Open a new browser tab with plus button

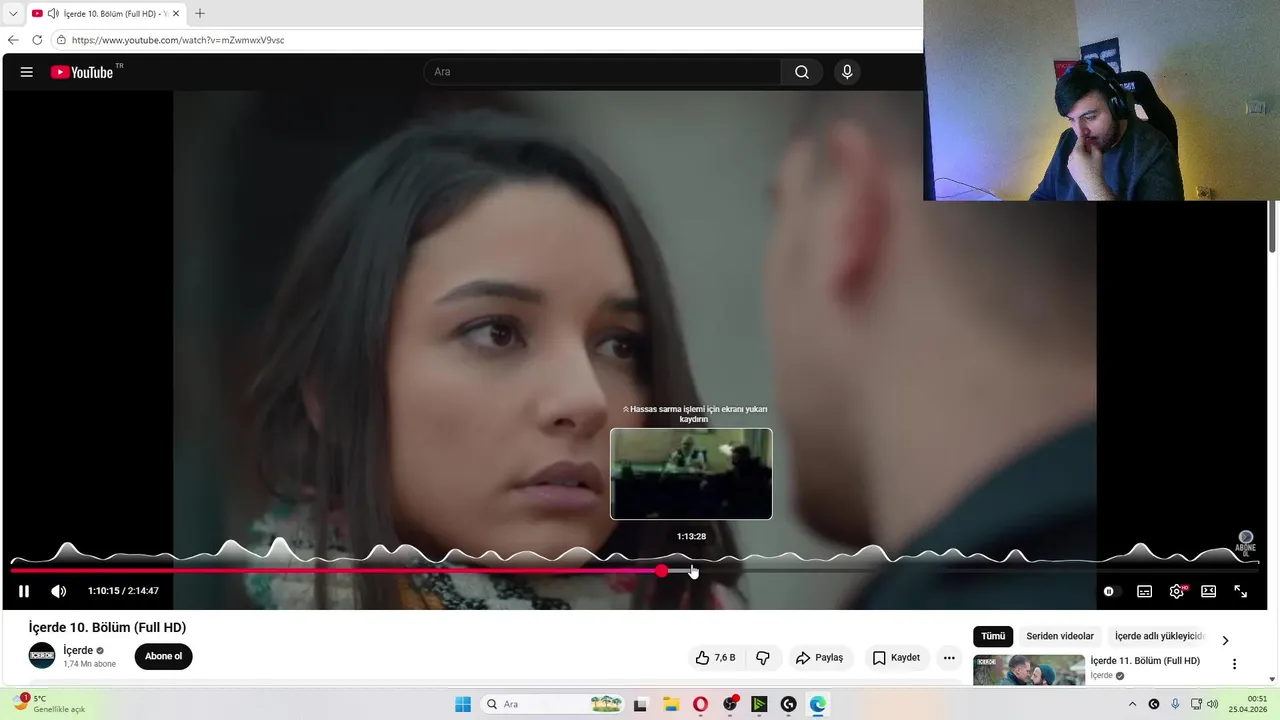tap(199, 13)
